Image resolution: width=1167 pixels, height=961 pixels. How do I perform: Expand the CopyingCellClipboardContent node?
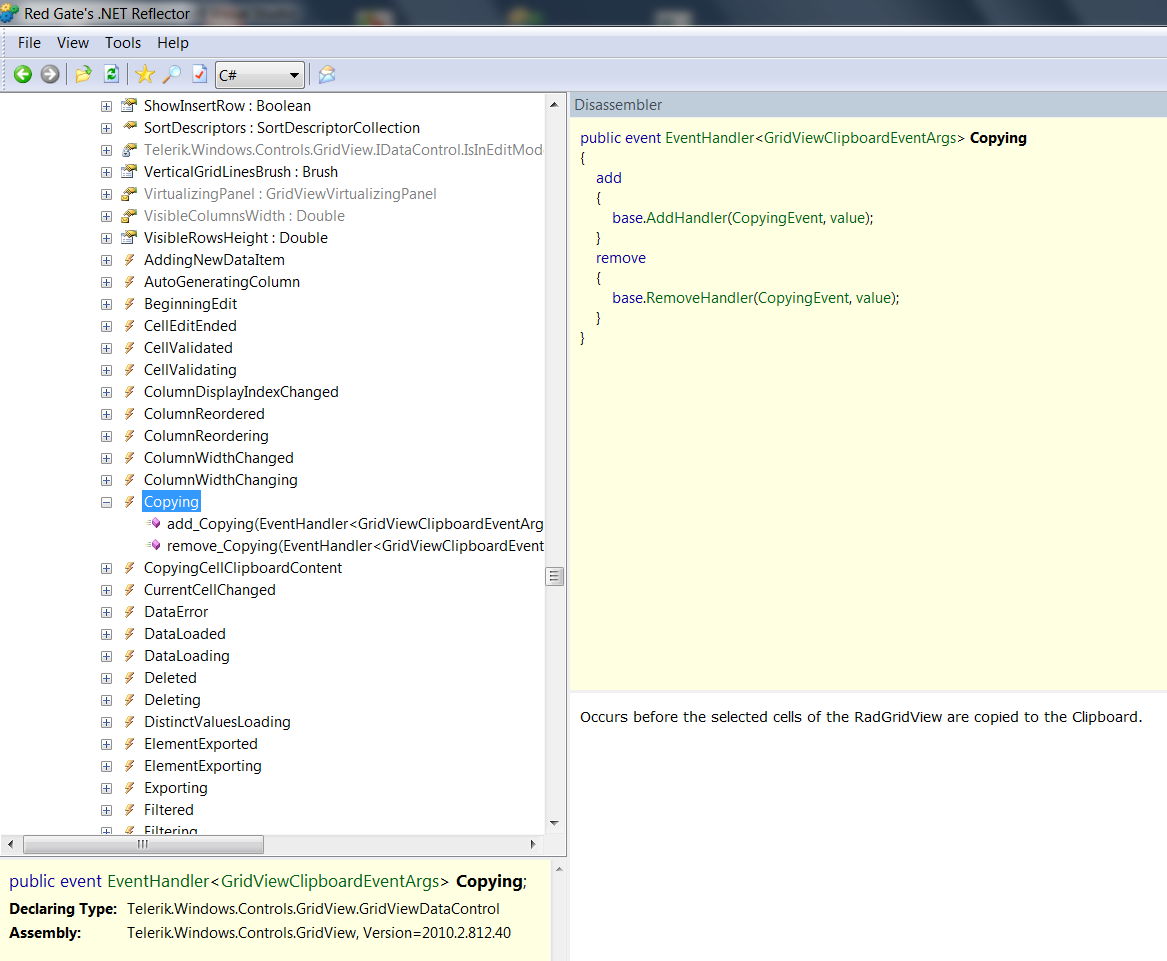point(106,569)
